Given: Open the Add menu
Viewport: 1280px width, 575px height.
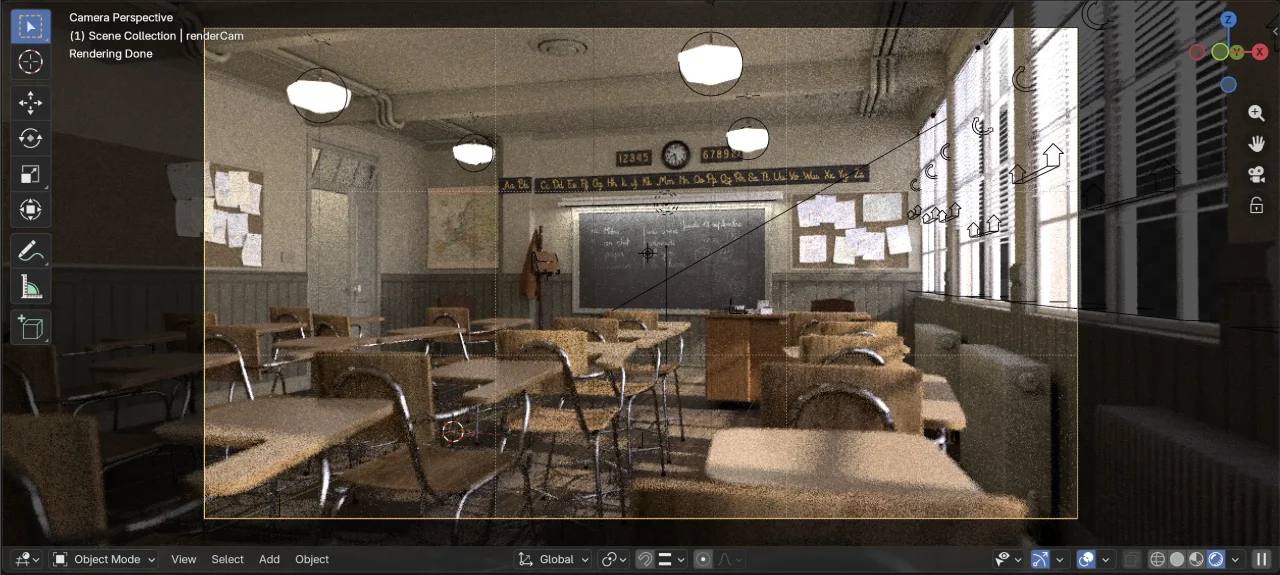Looking at the screenshot, I should tap(269, 559).
